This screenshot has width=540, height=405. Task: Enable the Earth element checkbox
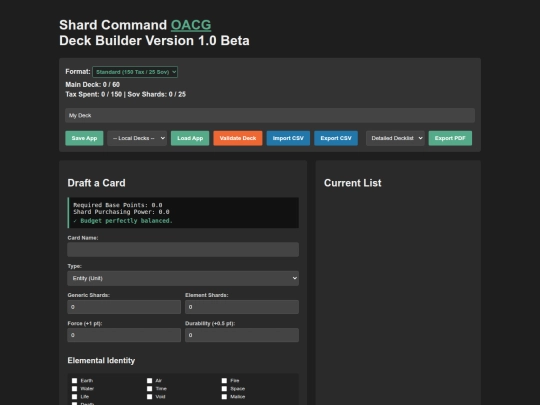coord(74,381)
